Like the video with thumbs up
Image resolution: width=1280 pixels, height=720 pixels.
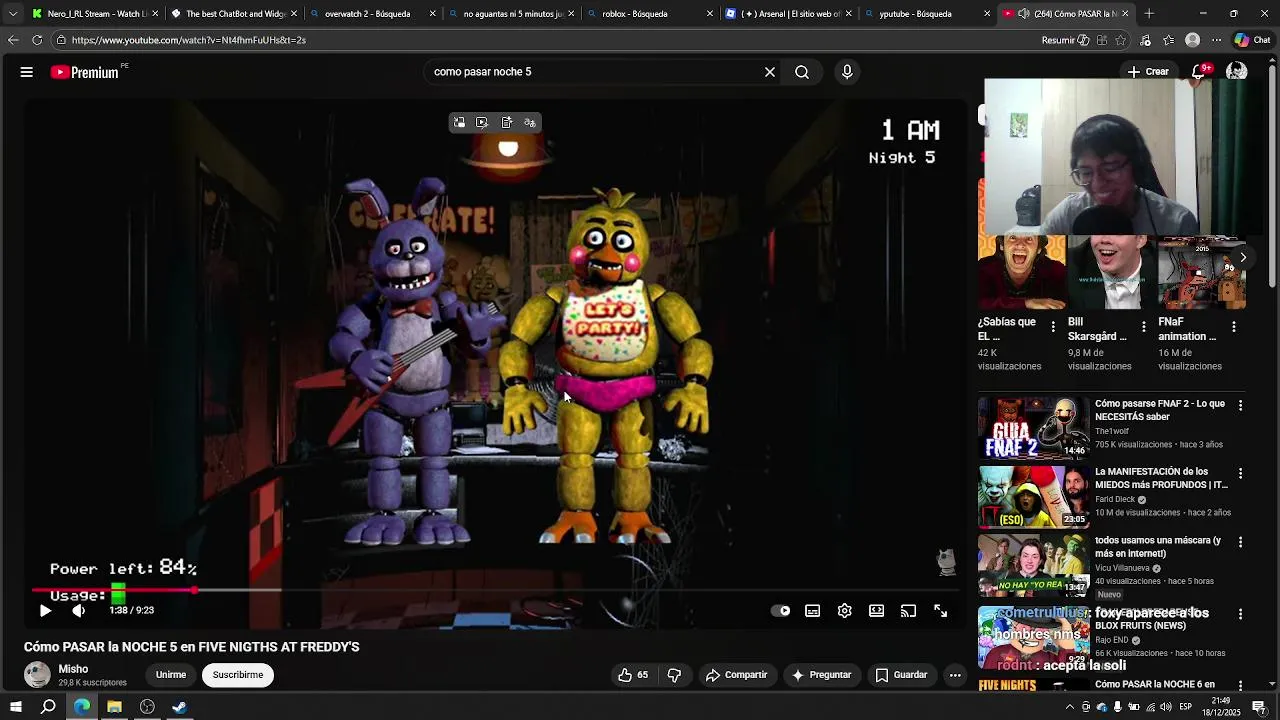click(x=634, y=675)
